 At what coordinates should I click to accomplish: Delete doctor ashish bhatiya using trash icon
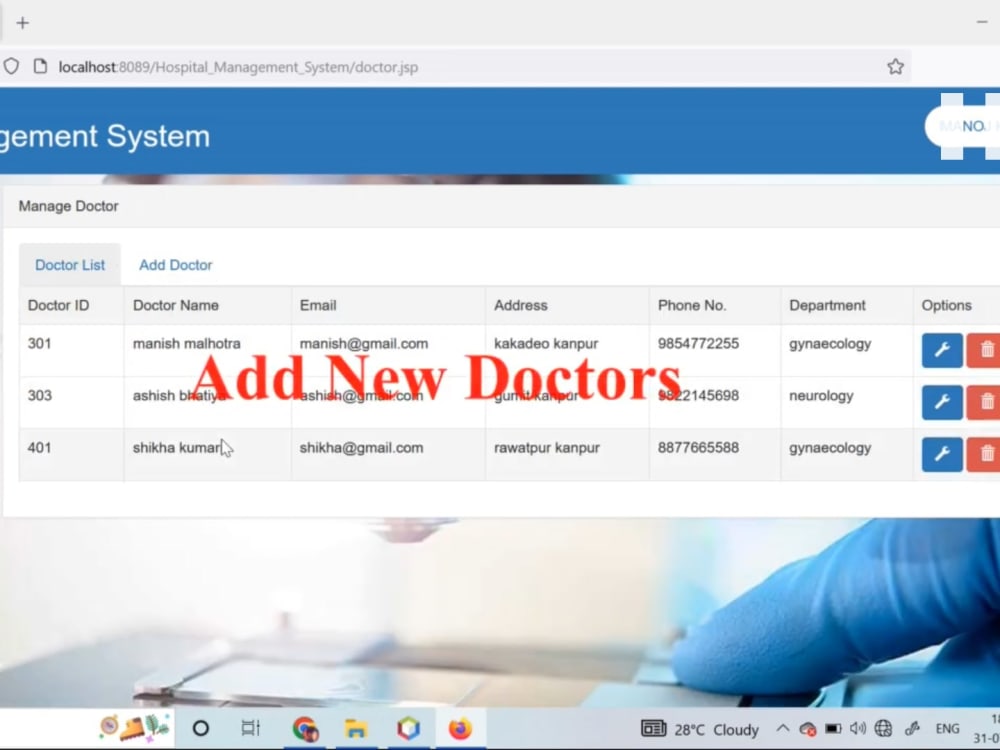pyautogui.click(x=986, y=402)
